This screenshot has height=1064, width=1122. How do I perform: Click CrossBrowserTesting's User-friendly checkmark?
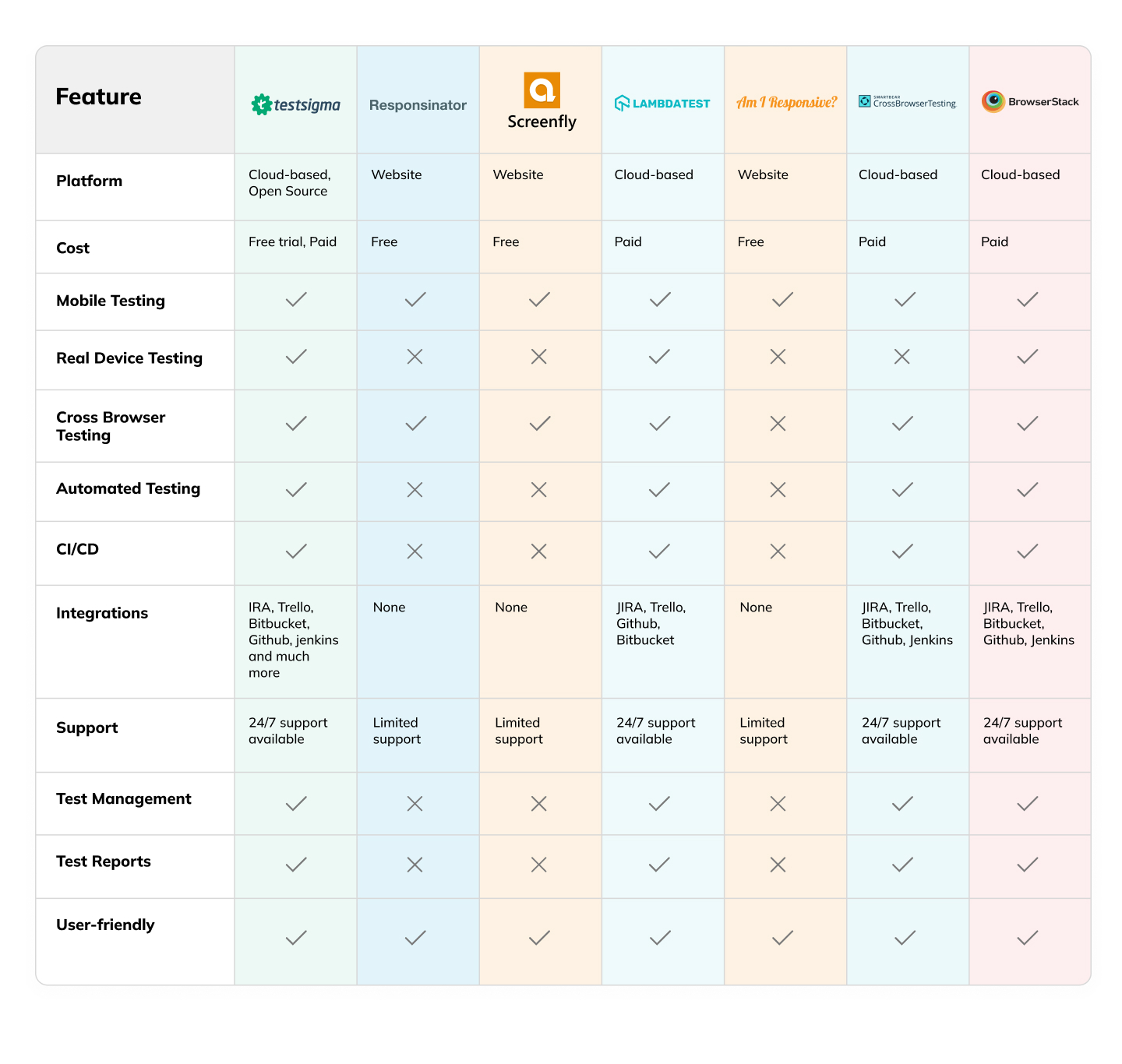click(905, 938)
